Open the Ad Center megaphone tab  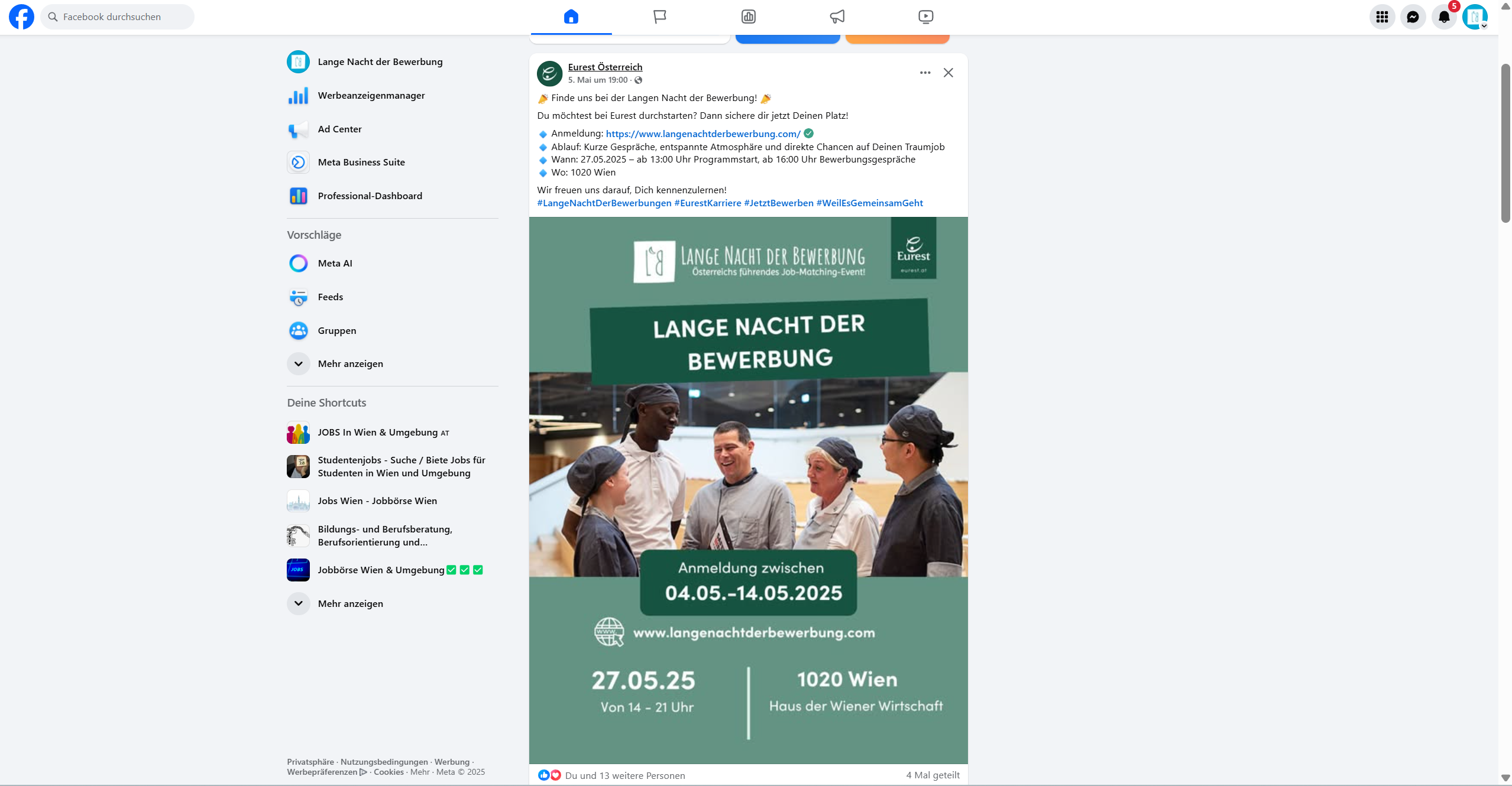(837, 17)
